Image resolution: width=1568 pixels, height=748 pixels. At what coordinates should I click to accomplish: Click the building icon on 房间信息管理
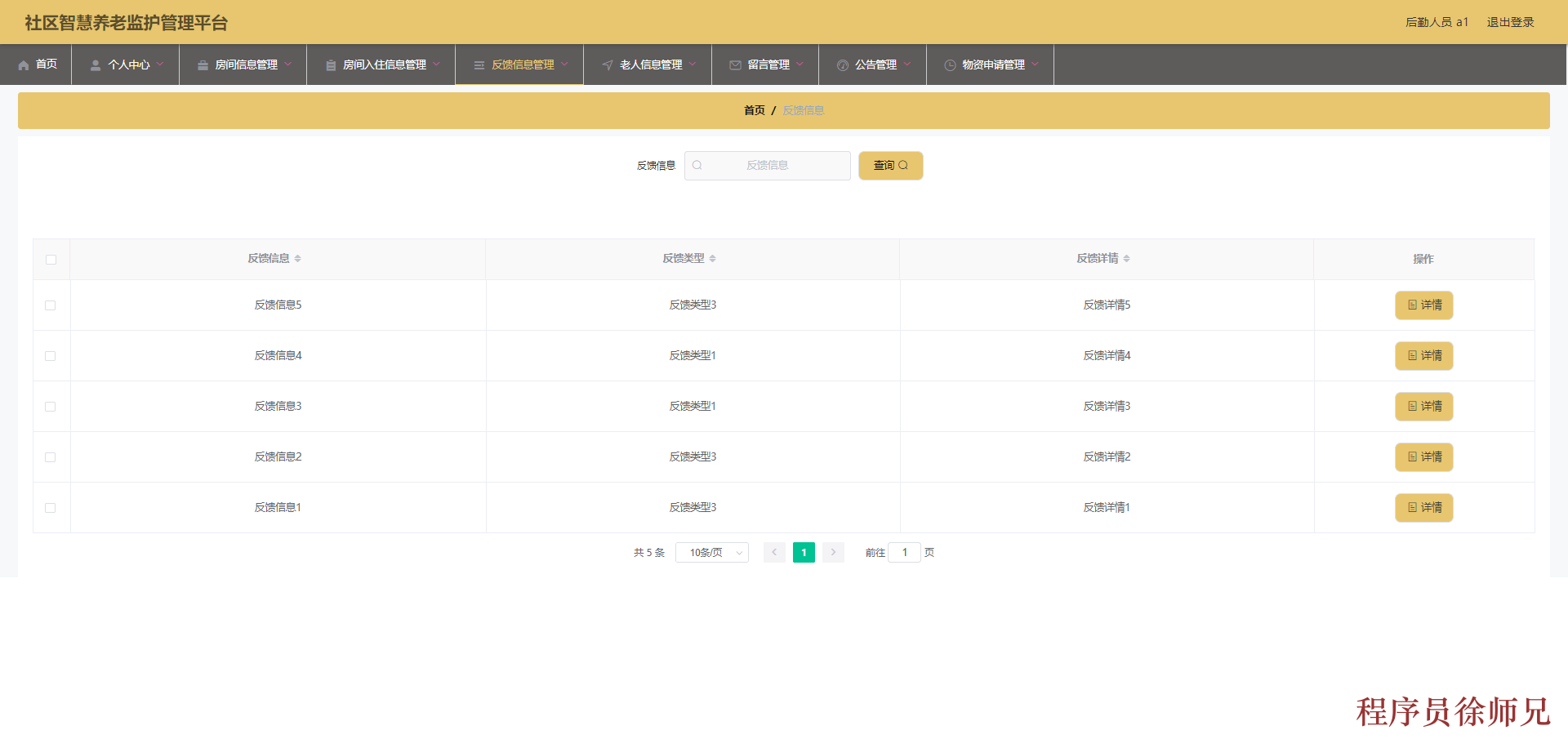coord(202,65)
